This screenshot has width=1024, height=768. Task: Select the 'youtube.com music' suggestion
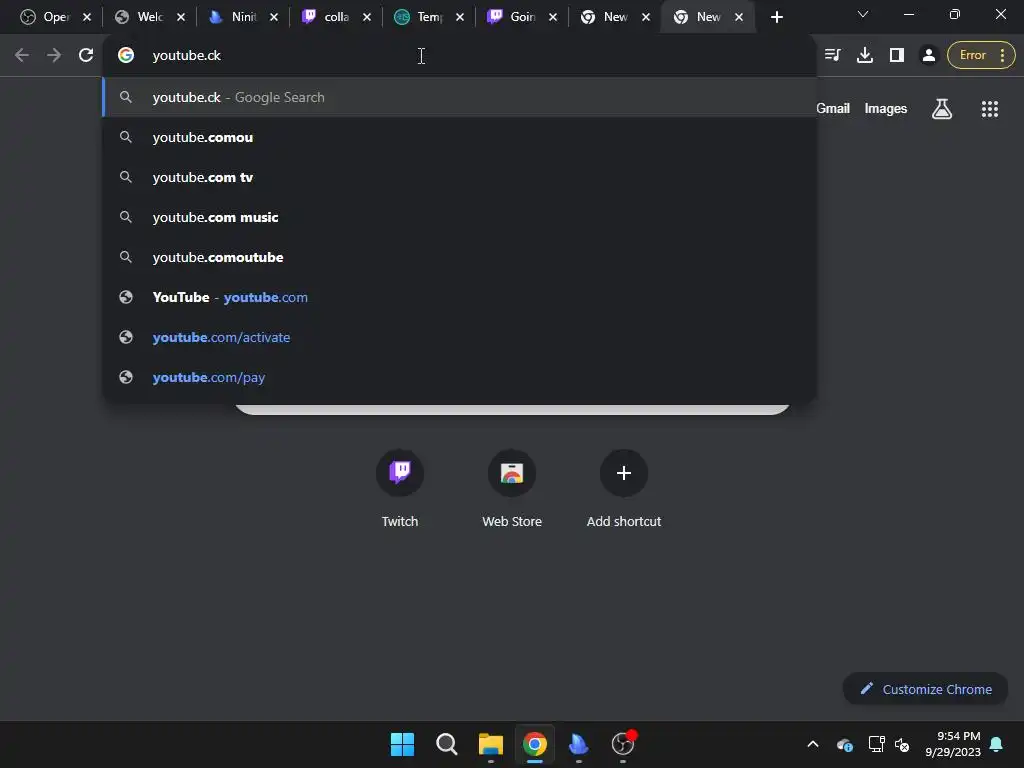pyautogui.click(x=460, y=217)
